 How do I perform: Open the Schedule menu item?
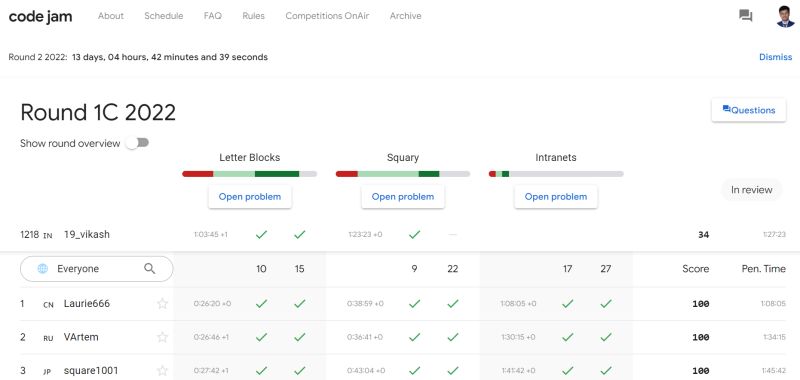click(164, 16)
